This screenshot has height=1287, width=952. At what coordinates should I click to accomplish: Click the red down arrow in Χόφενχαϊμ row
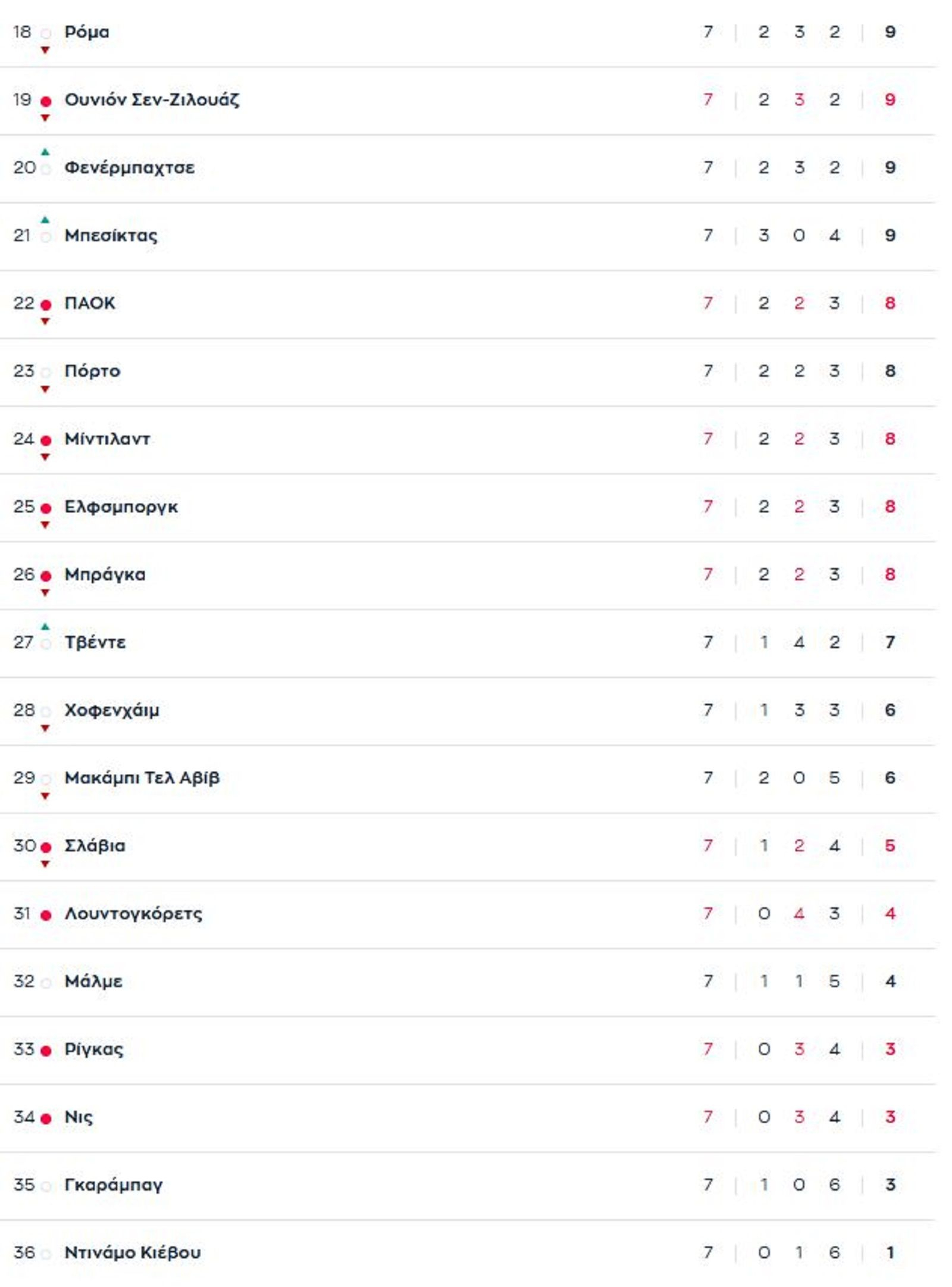click(x=45, y=729)
